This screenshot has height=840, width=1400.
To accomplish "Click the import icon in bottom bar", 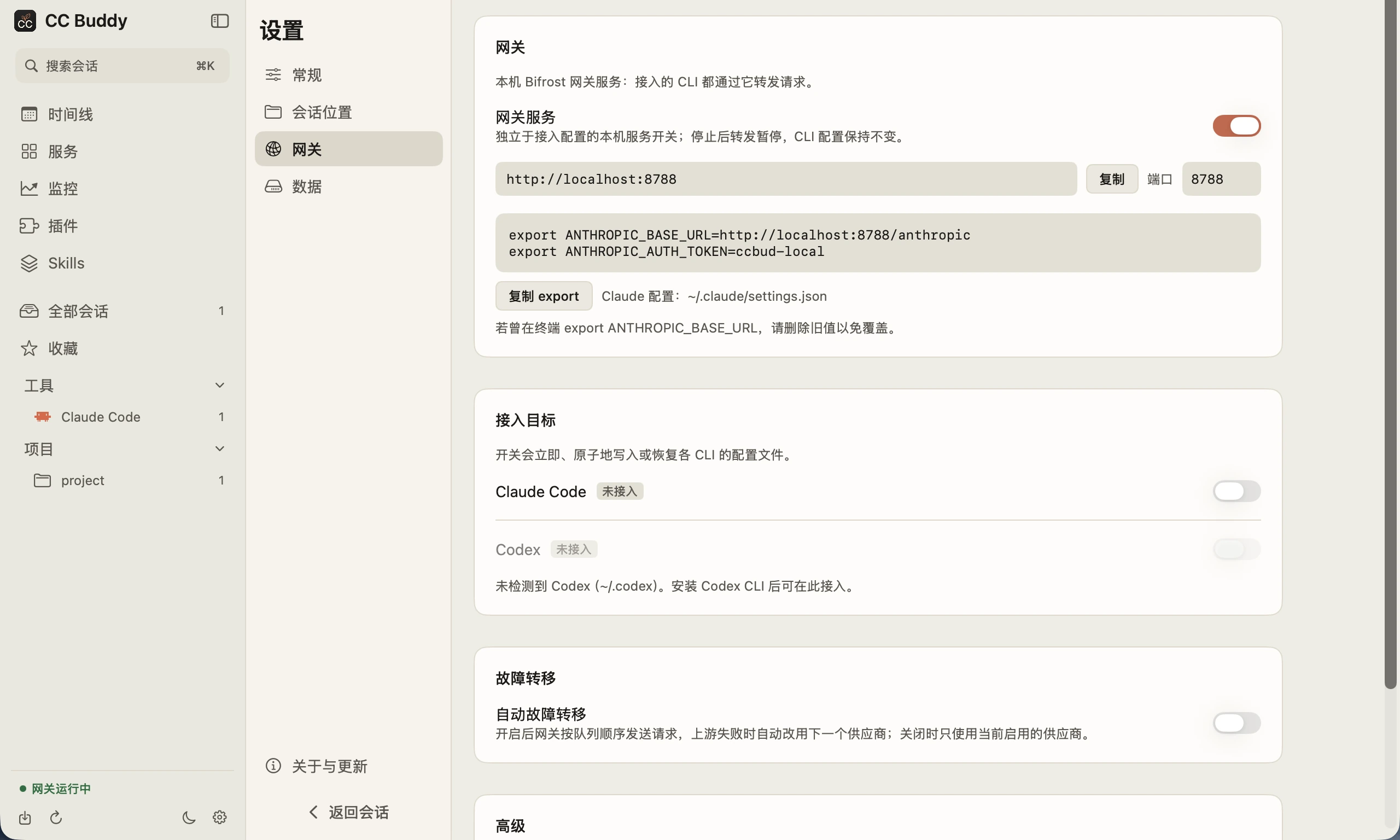I will click(25, 818).
